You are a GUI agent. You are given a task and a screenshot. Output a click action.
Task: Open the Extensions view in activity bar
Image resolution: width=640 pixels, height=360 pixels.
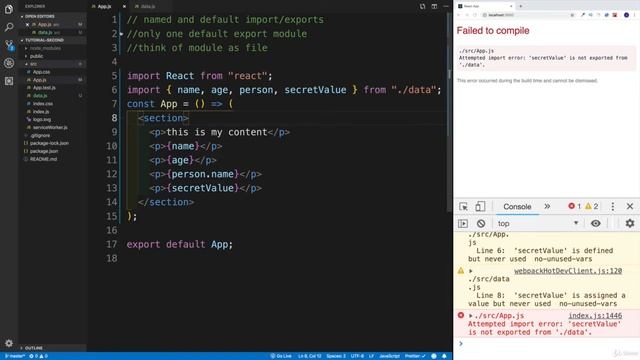click(9, 81)
